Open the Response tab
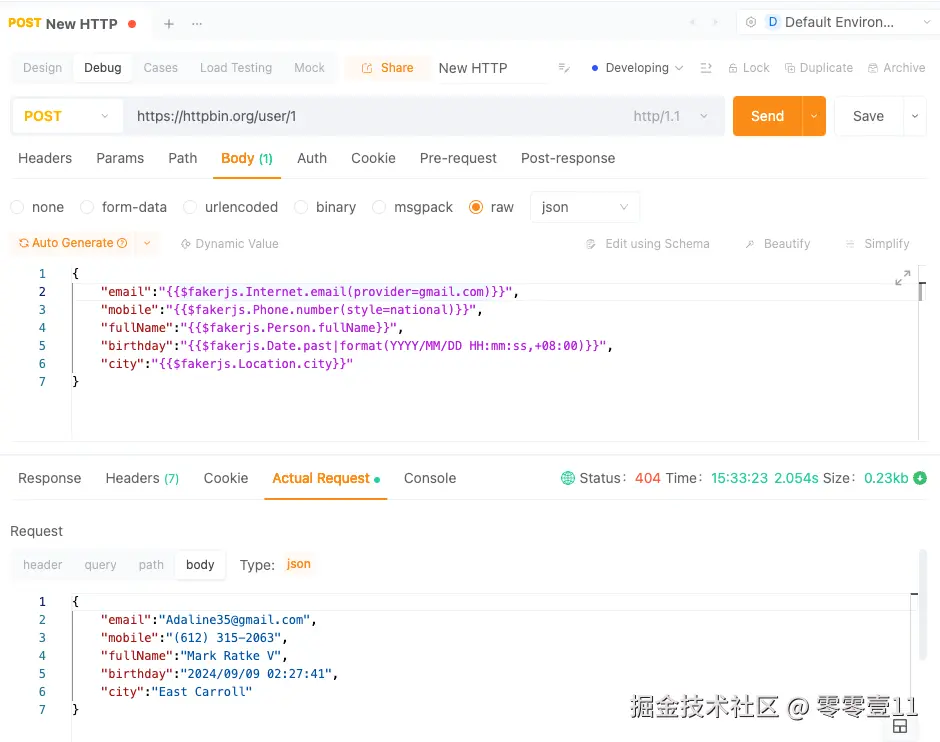940x742 pixels. (50, 478)
